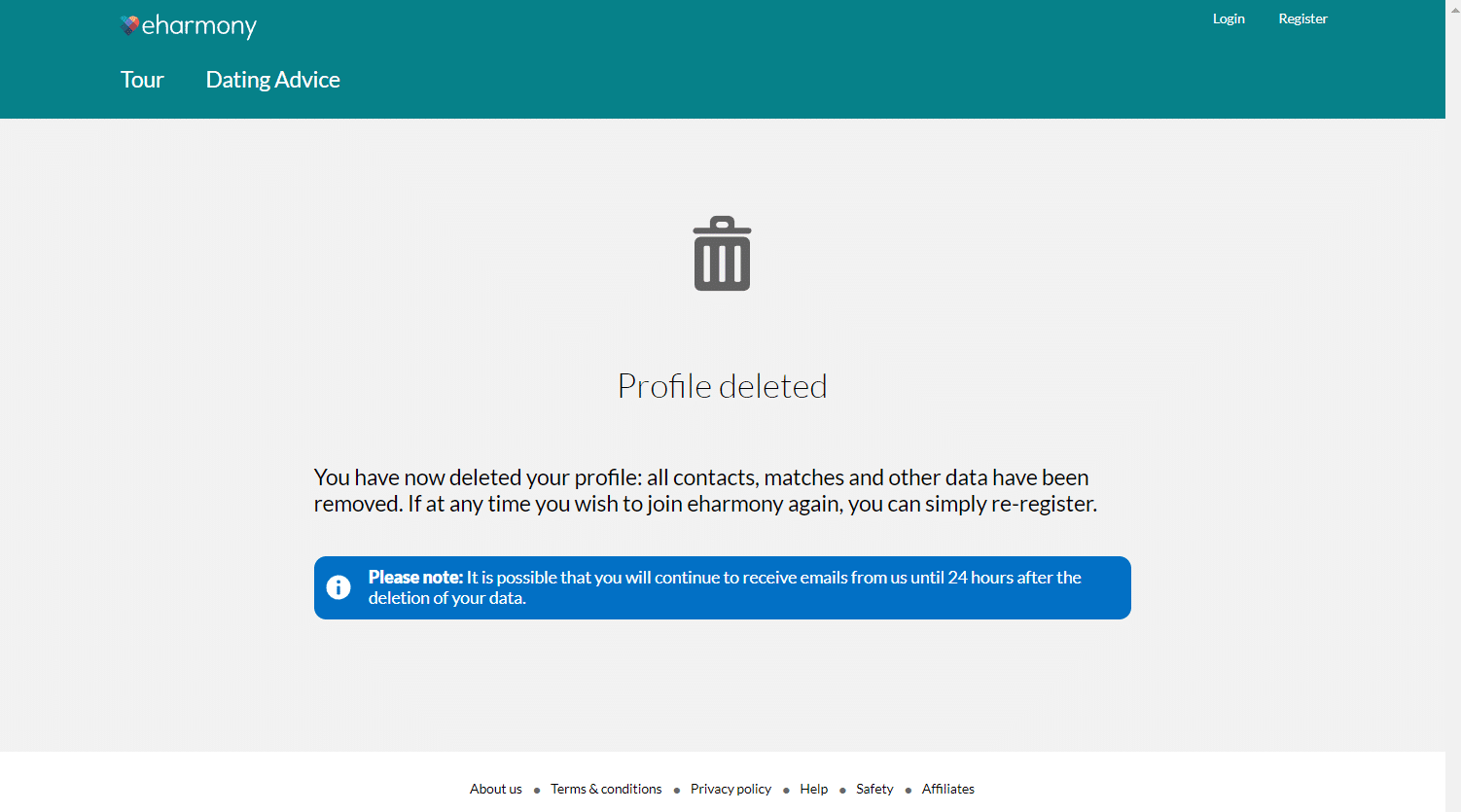Open the Privacy policy link
This screenshot has width=1461, height=812.
coord(730,789)
